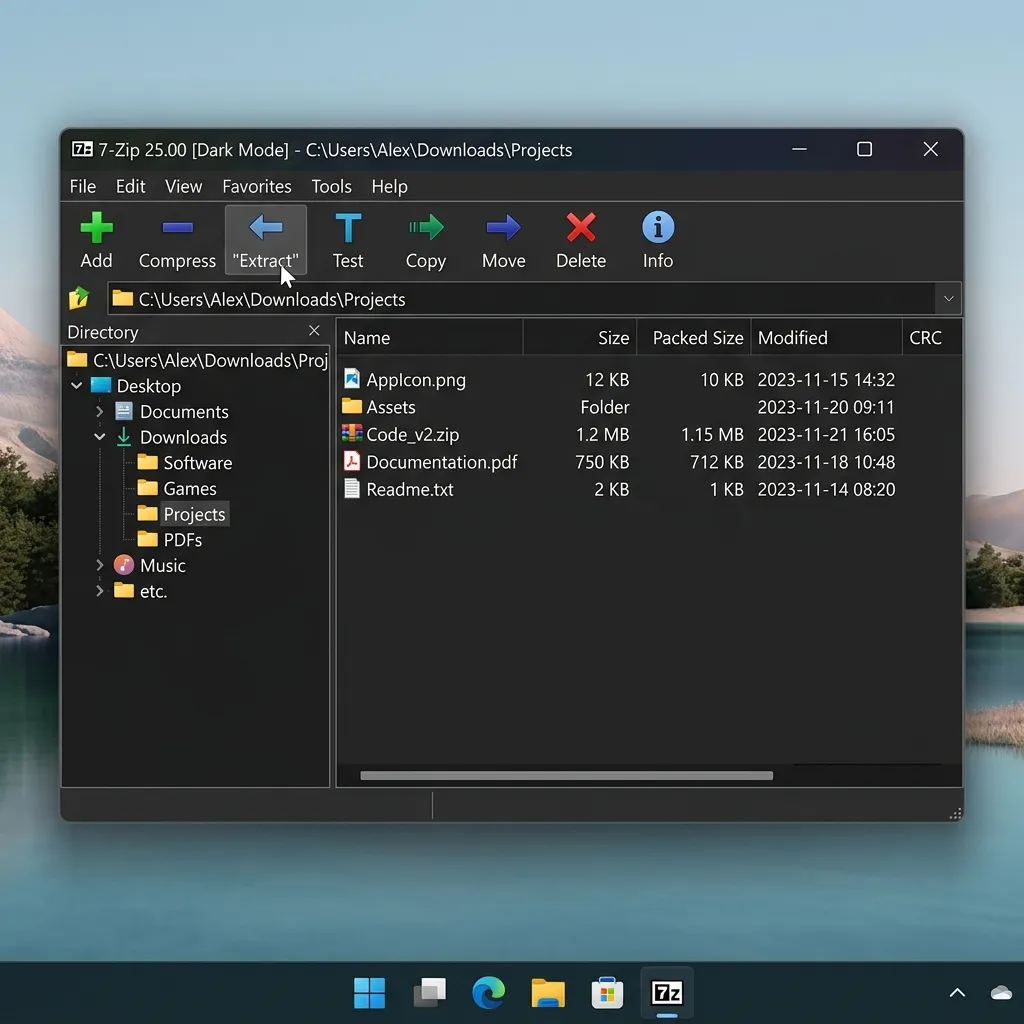Viewport: 1024px width, 1024px height.
Task: Close the Directory panel
Action: coord(314,330)
